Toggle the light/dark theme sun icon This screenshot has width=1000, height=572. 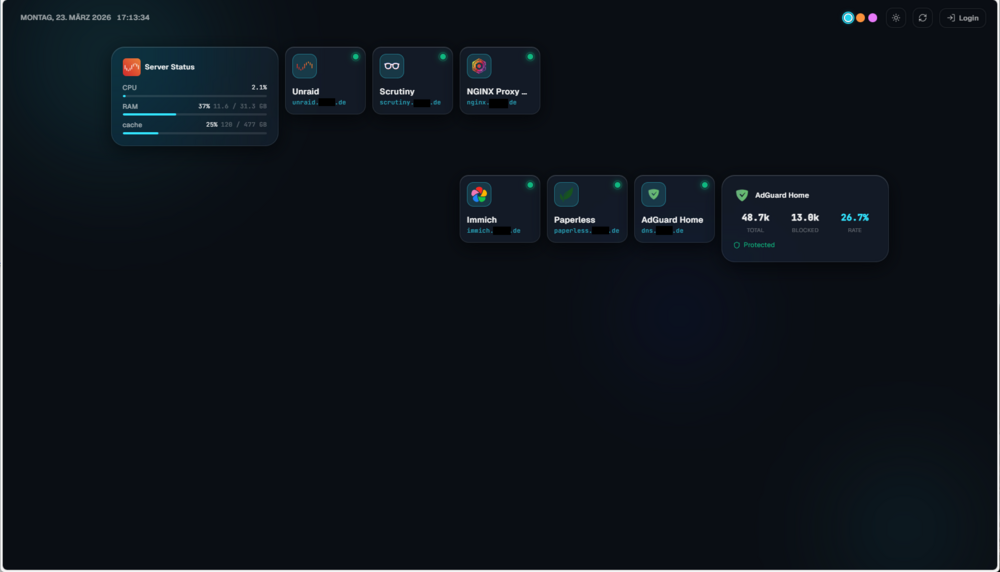click(x=896, y=18)
